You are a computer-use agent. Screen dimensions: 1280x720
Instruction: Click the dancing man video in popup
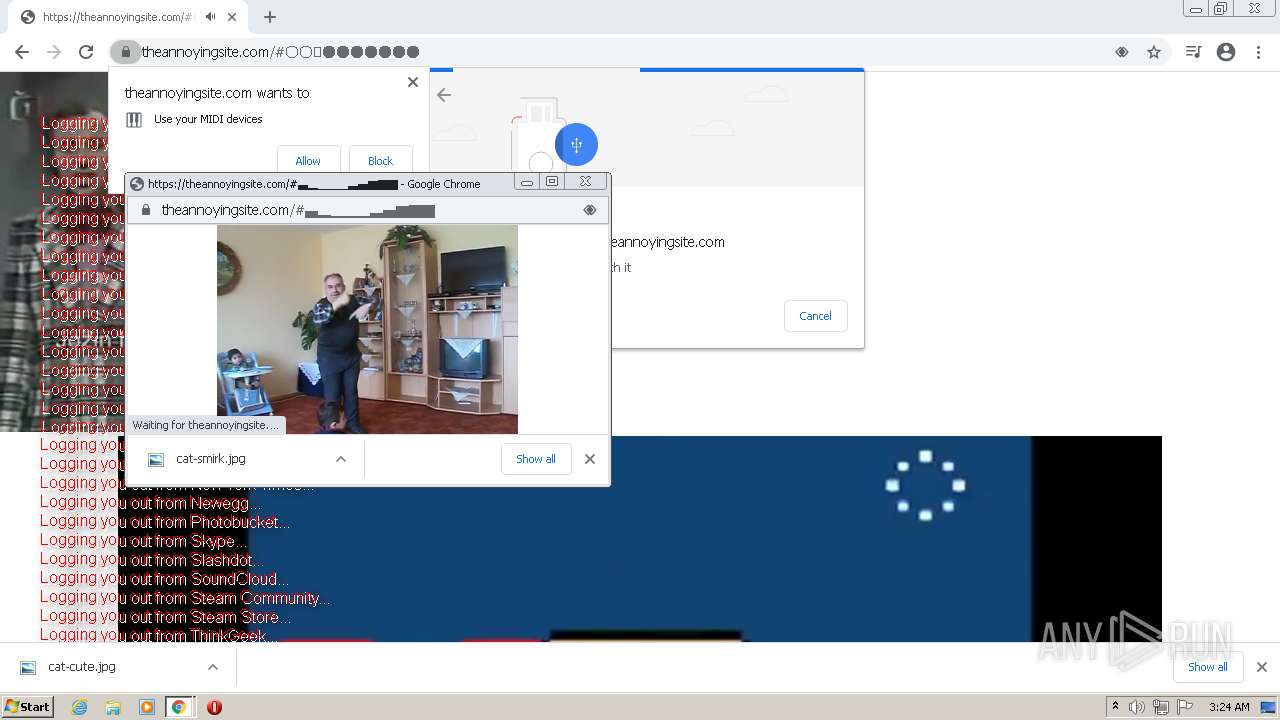367,329
